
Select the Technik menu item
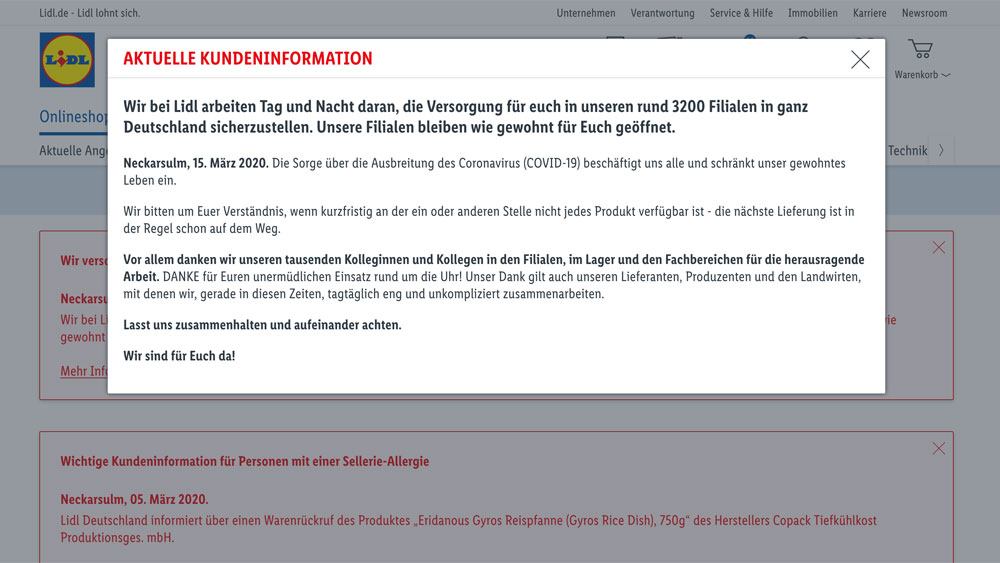908,150
